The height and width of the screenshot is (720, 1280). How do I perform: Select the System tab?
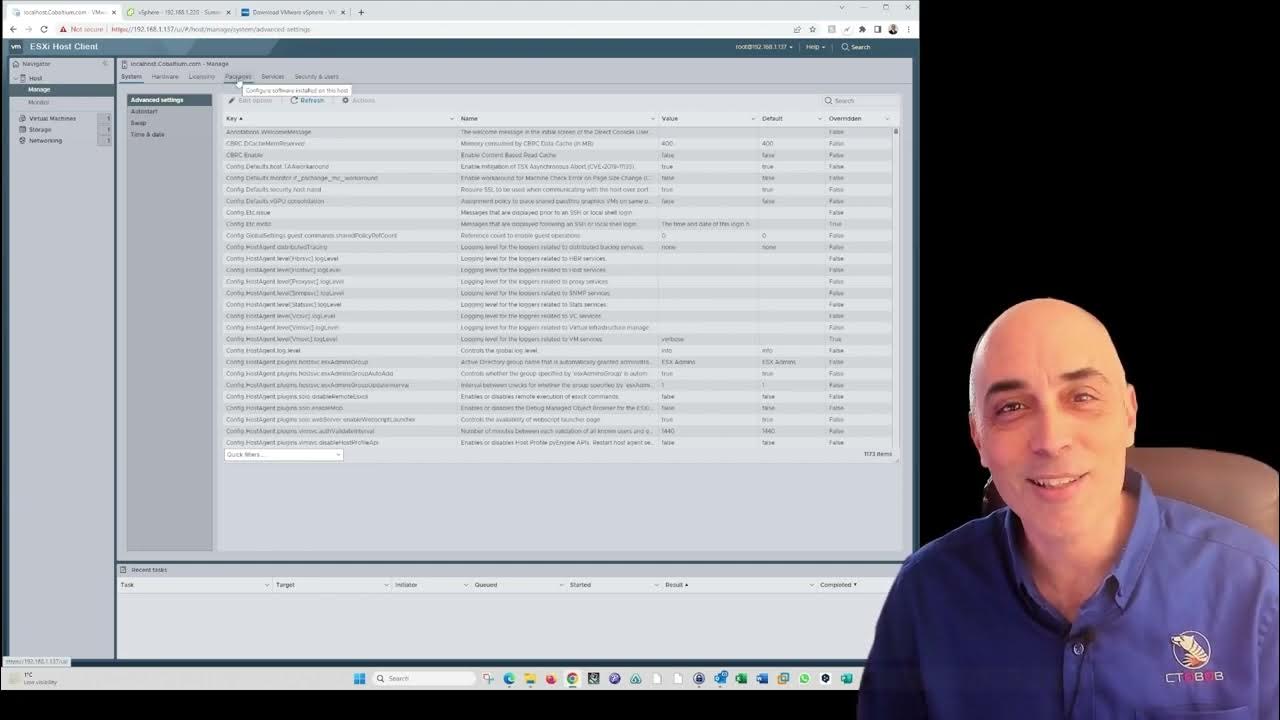point(131,76)
